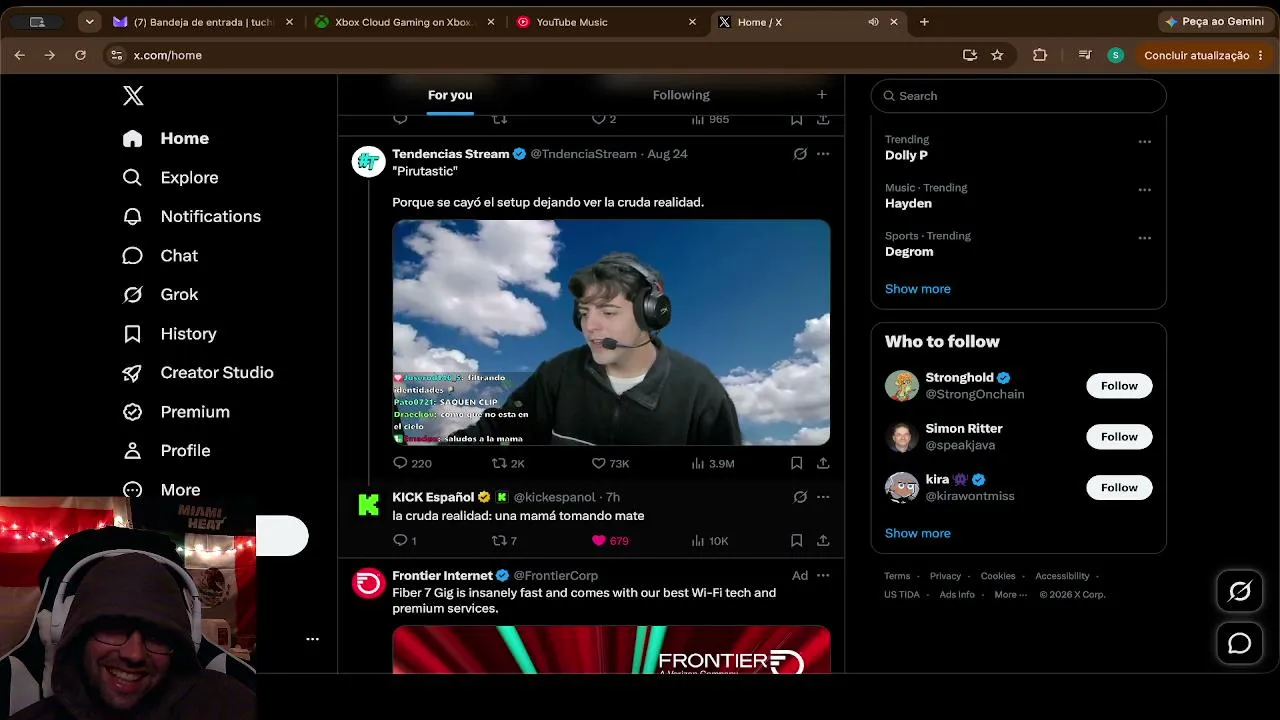Open Chat in the left sidebar
The image size is (1280, 720).
(160, 256)
